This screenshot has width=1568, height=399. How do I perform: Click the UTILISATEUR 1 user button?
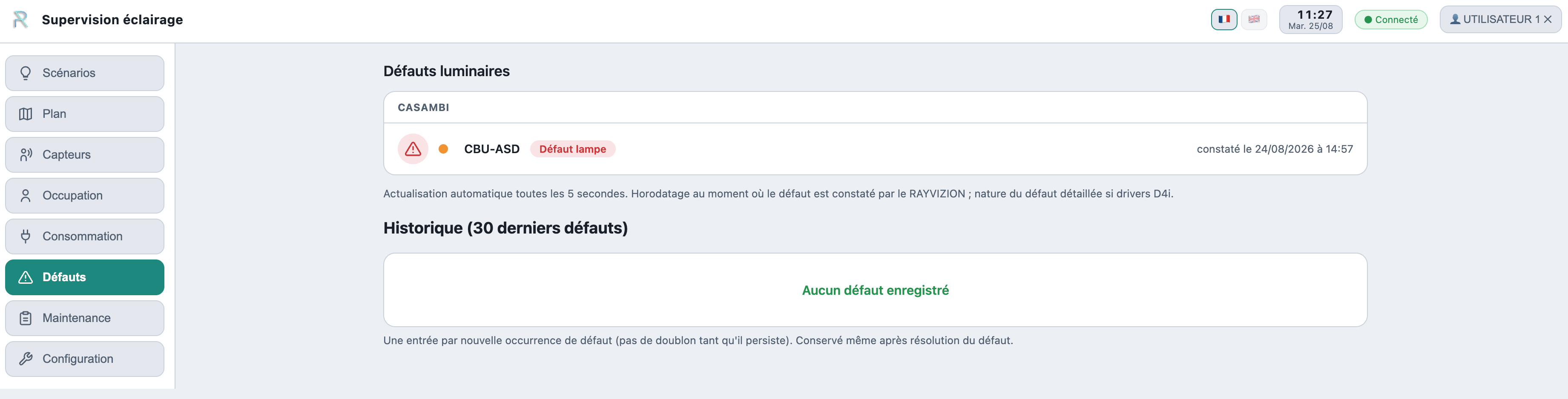point(1500,20)
